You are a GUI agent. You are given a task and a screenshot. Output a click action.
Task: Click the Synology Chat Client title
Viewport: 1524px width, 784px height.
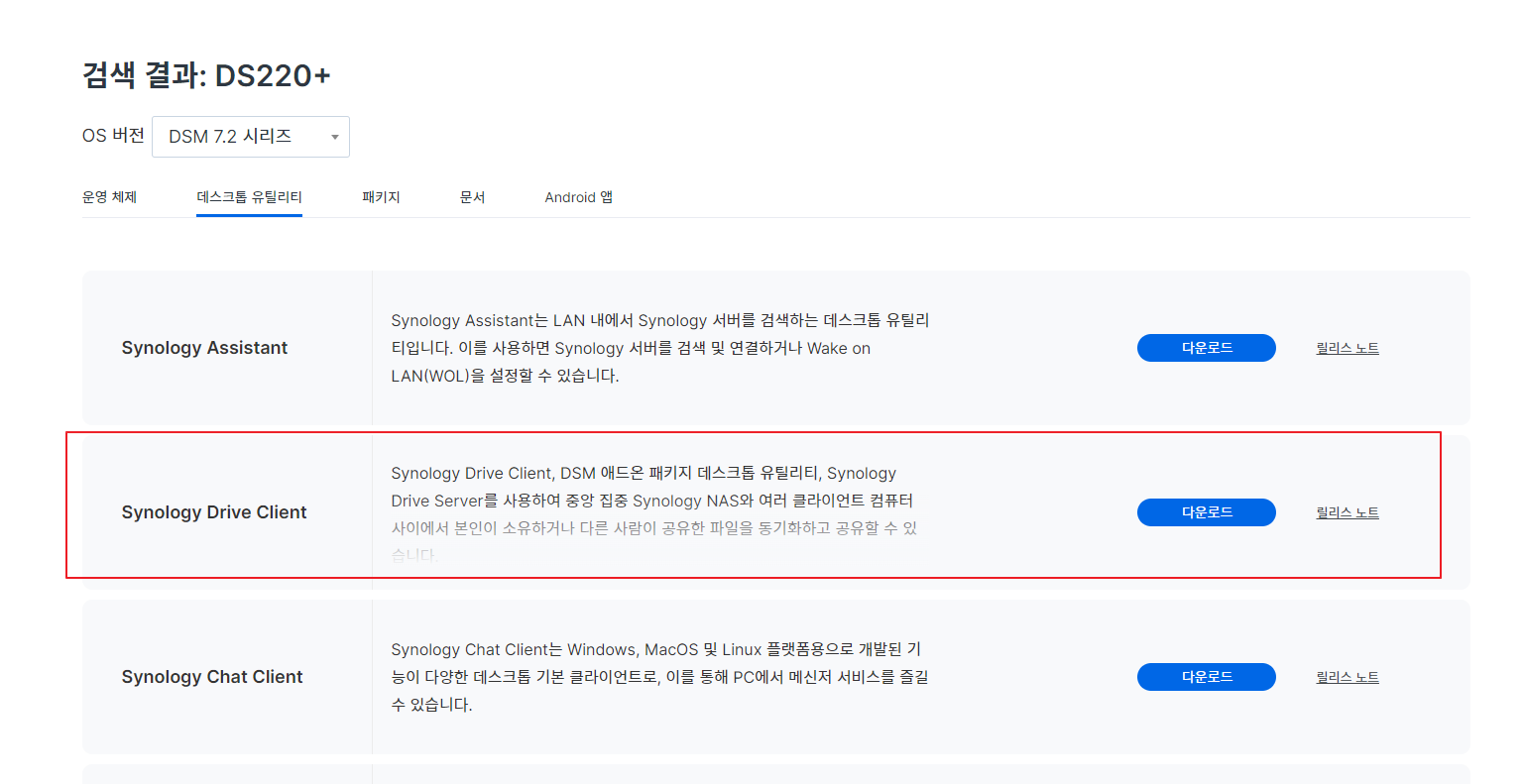(x=212, y=677)
